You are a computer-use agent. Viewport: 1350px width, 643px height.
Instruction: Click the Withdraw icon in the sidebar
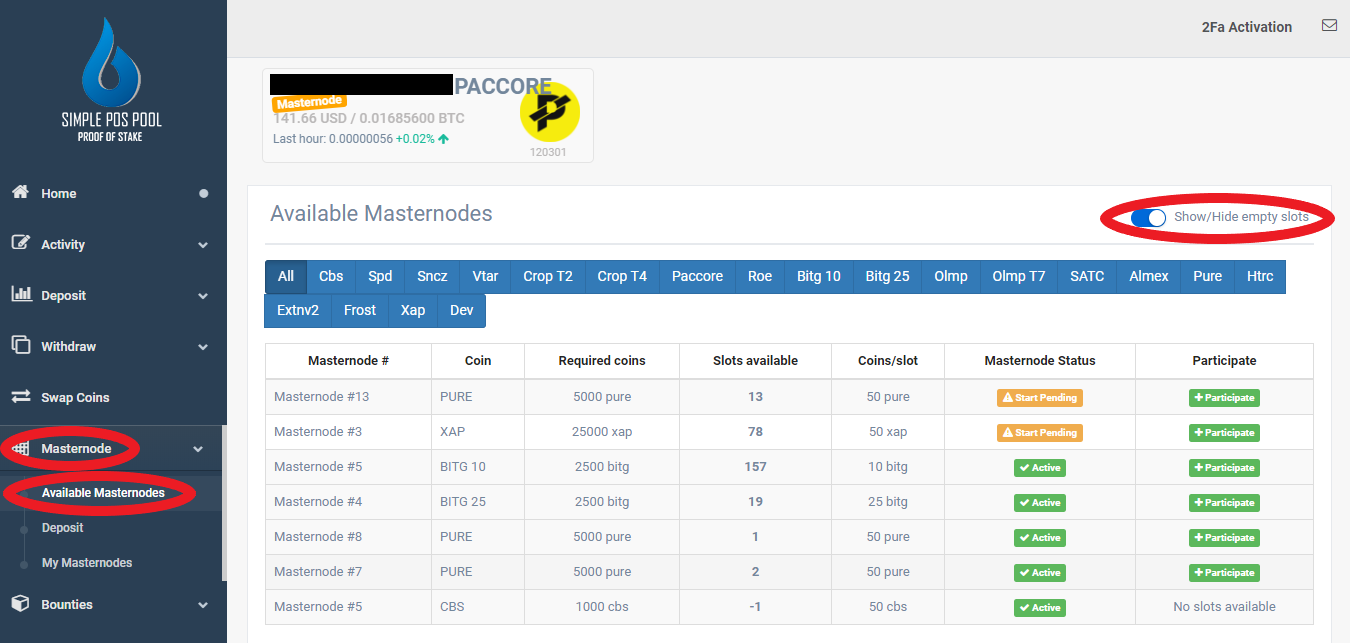point(19,346)
